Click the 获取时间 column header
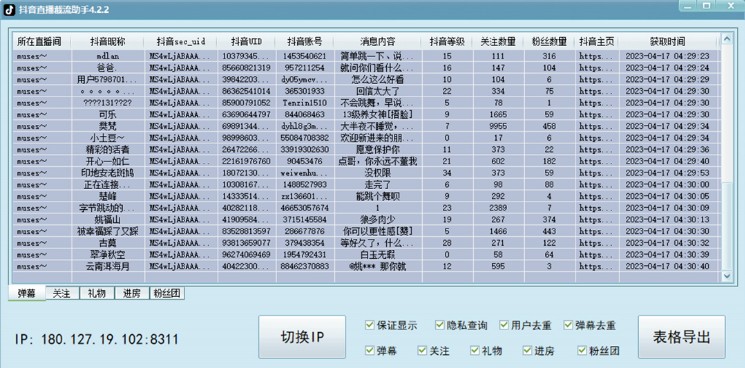This screenshot has width=745, height=368. 669,41
